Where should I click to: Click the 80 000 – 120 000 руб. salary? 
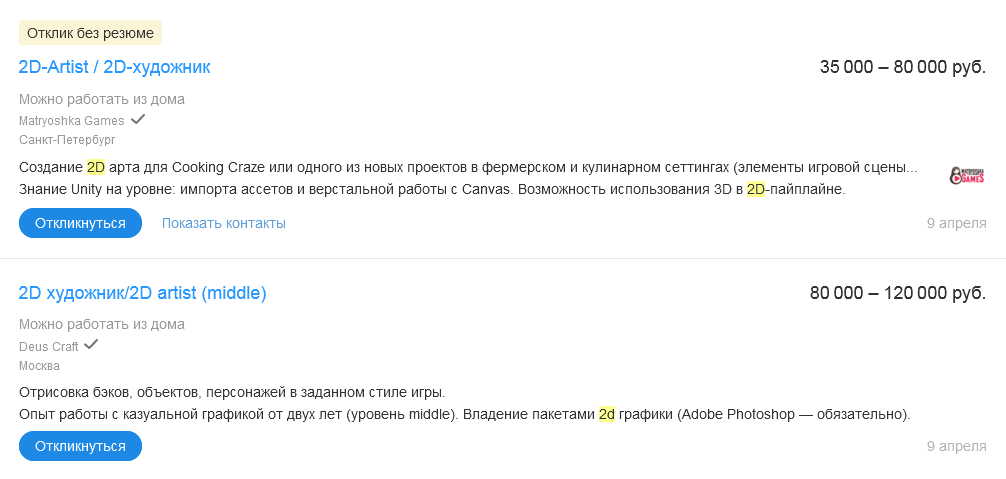897,293
